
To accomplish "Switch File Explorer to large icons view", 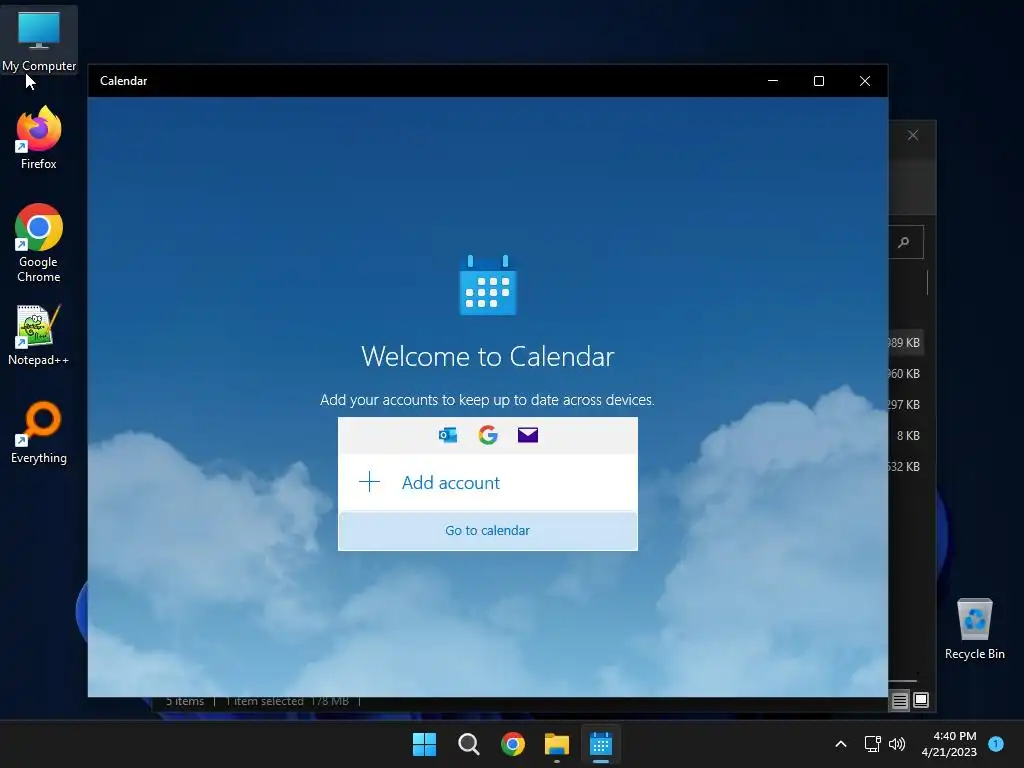I will point(921,701).
